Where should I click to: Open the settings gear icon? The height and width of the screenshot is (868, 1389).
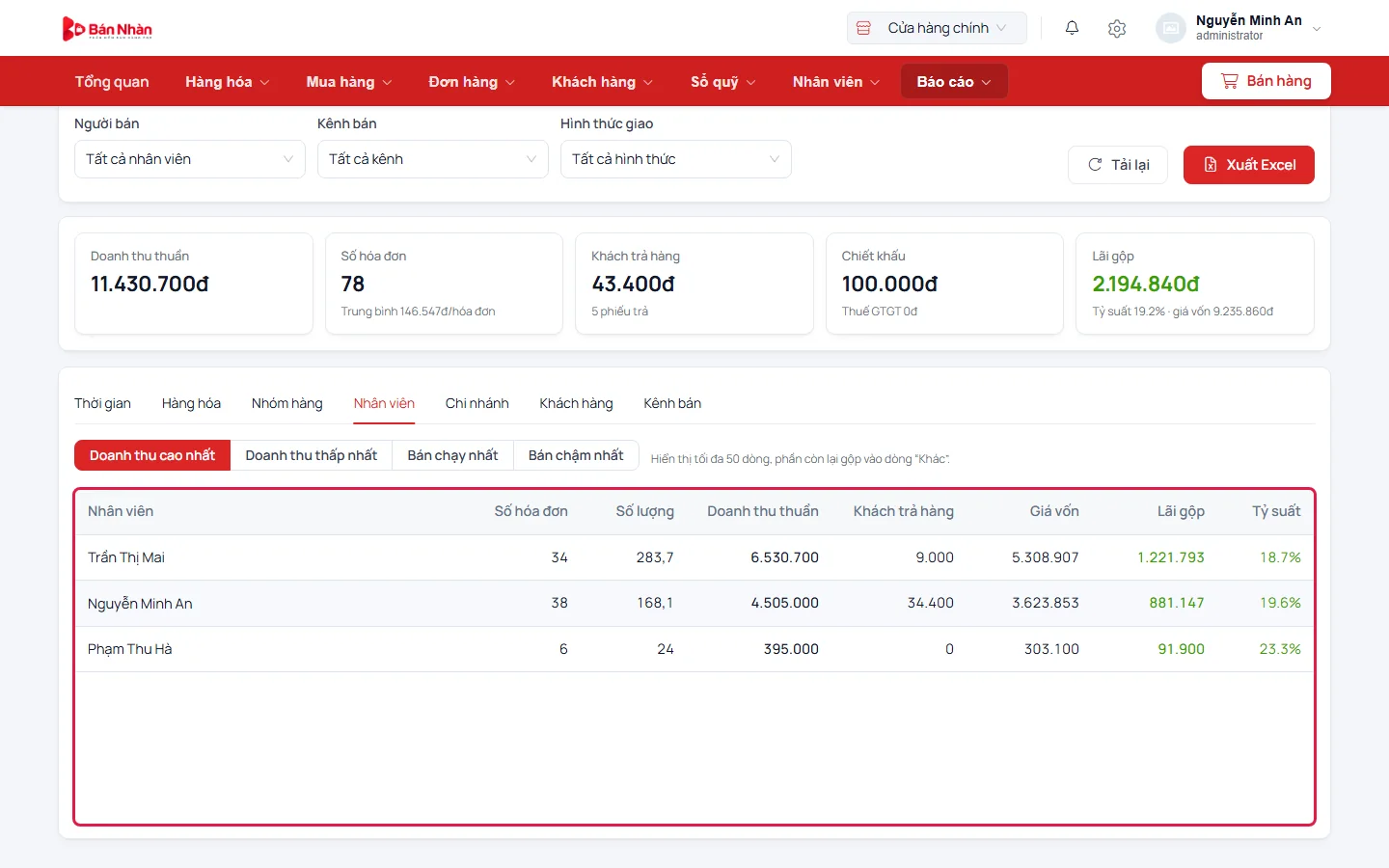point(1117,28)
